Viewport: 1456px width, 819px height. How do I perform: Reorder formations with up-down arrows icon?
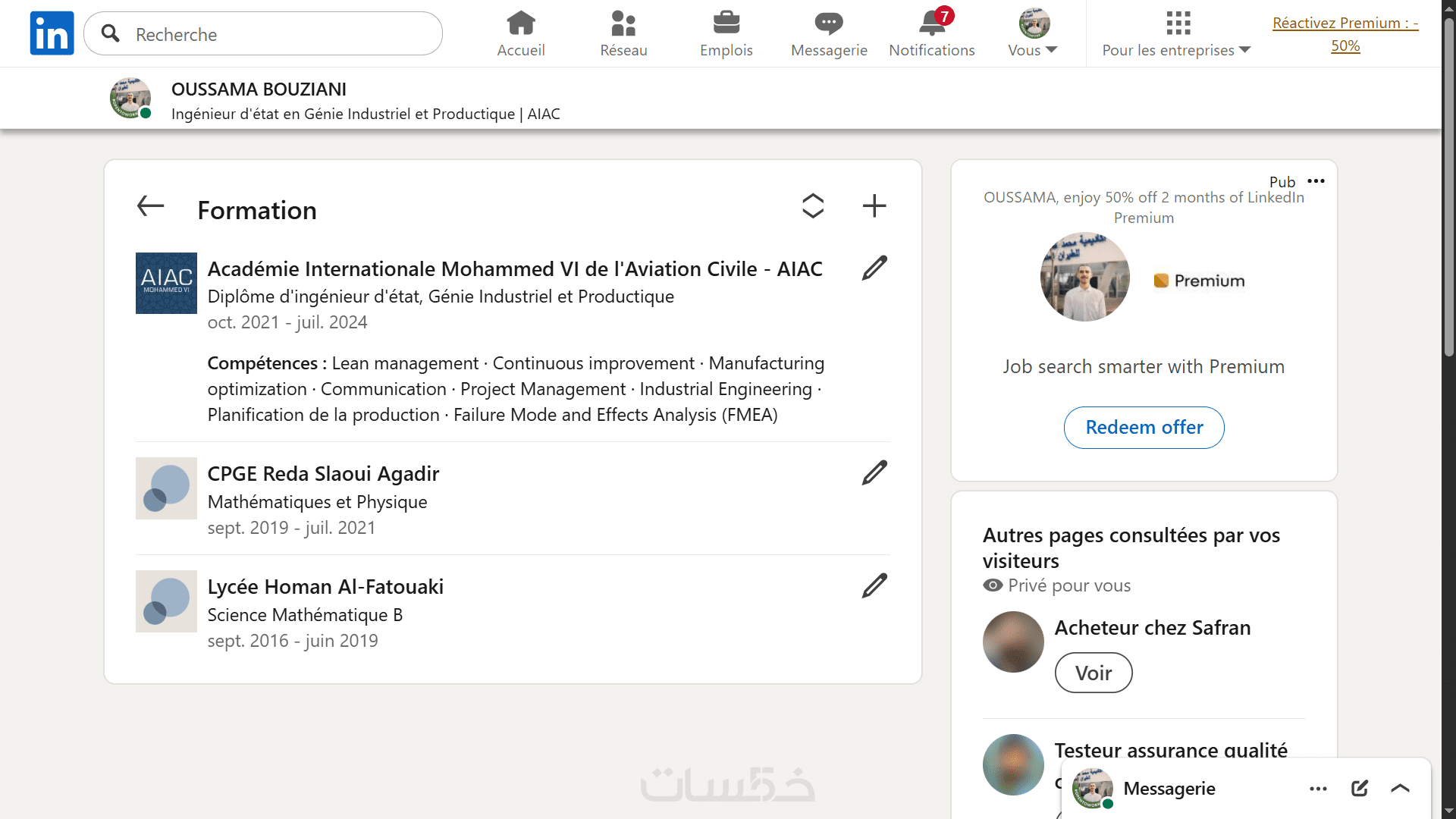click(813, 206)
